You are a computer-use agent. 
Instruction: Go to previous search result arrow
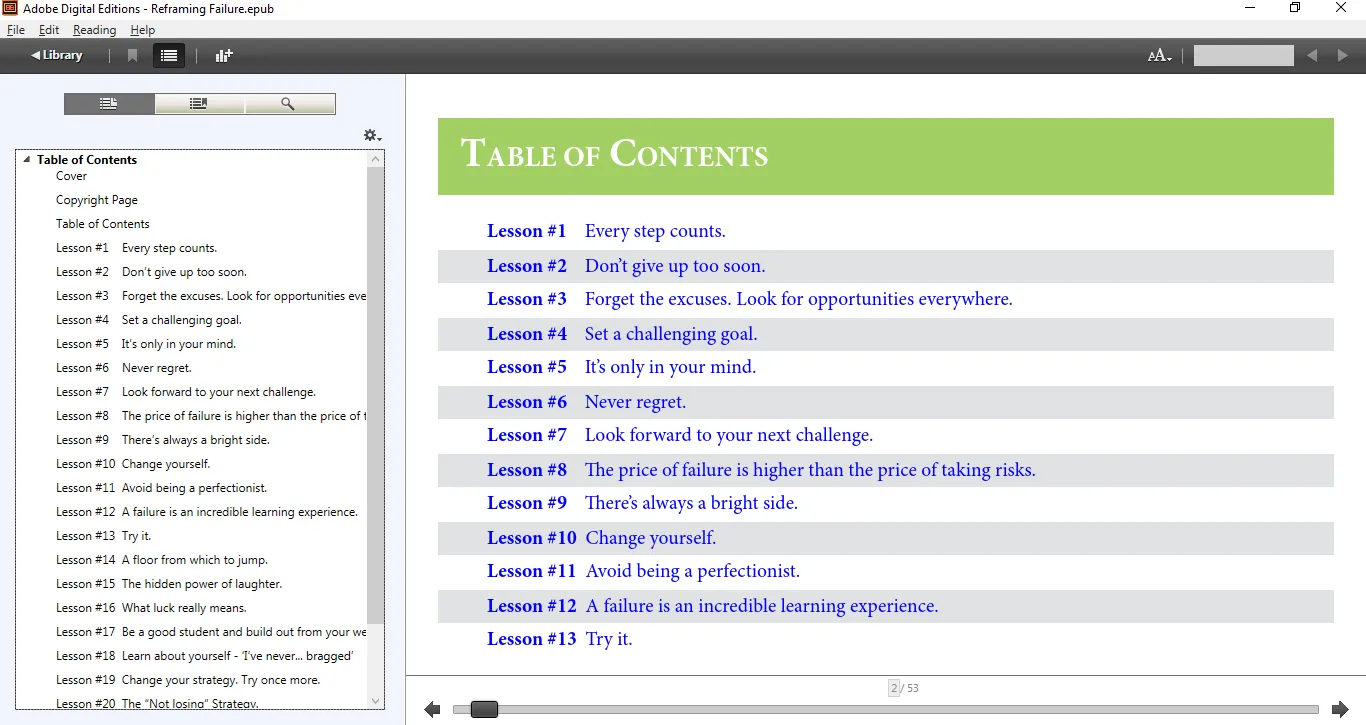pos(1312,56)
